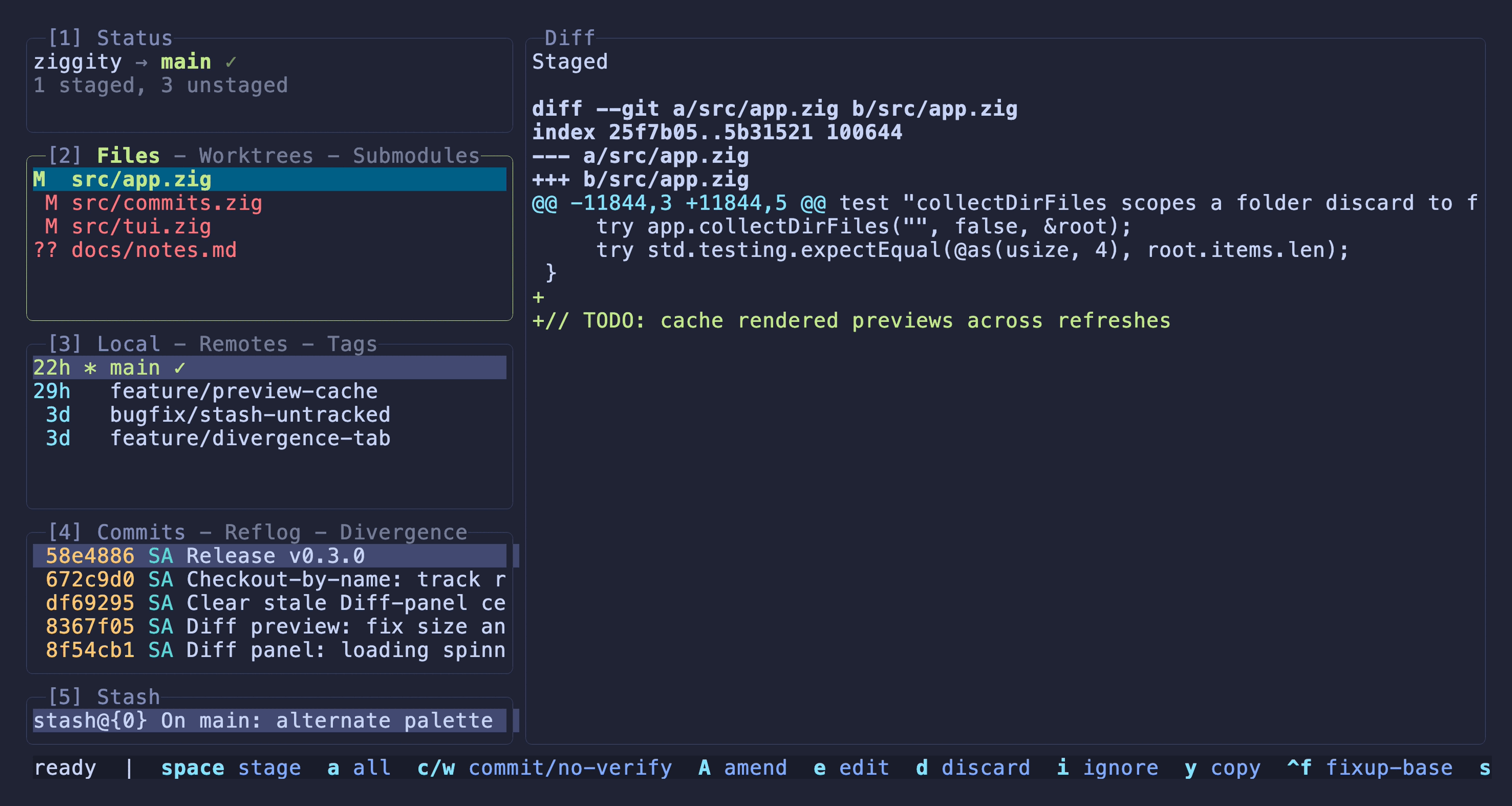Image resolution: width=1512 pixels, height=806 pixels.
Task: Click the 'i ignore' hint
Action: 1107,768
